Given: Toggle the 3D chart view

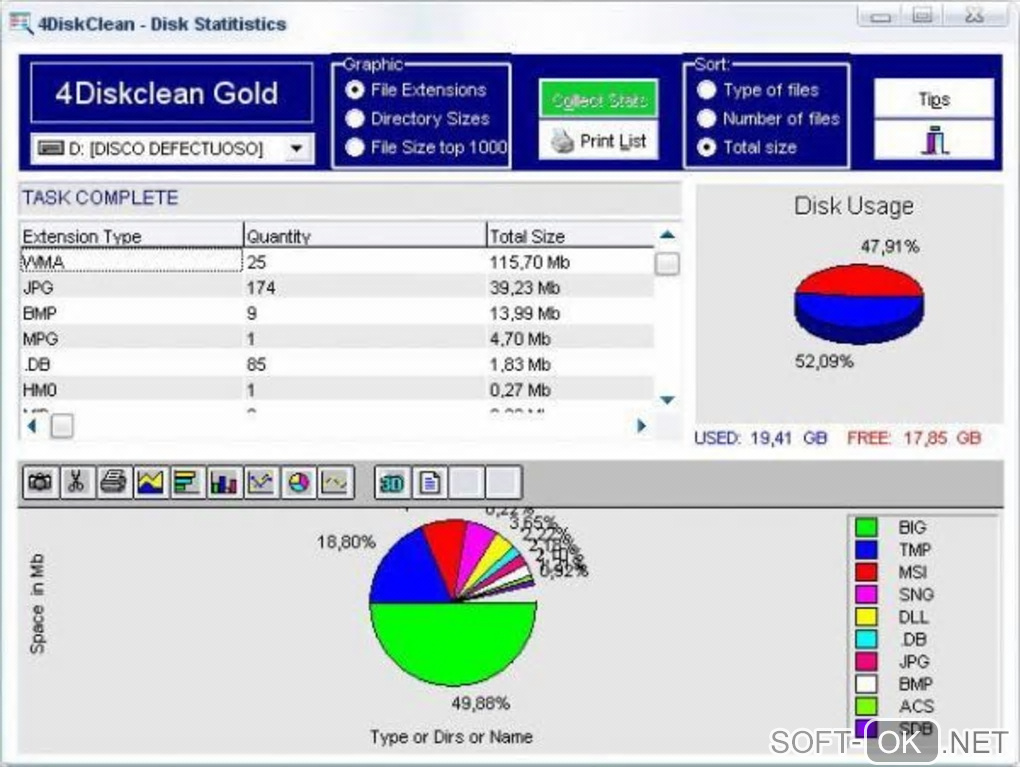Looking at the screenshot, I should pyautogui.click(x=393, y=483).
